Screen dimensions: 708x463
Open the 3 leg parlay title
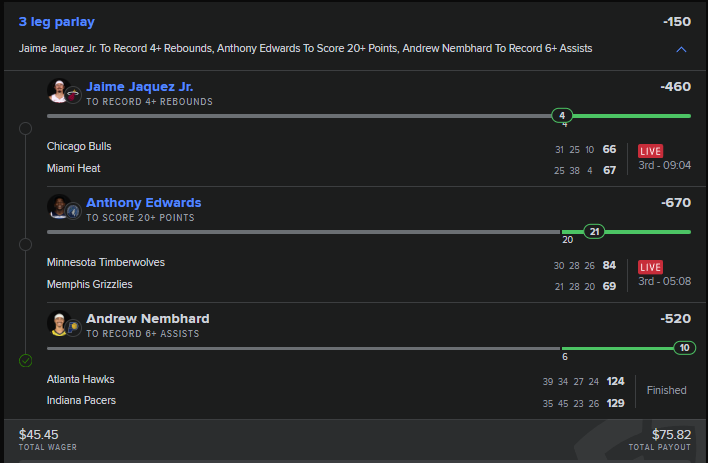(x=56, y=22)
